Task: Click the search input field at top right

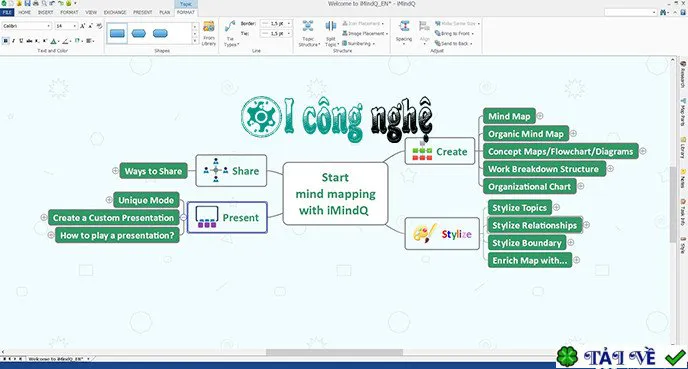Action: tap(630, 13)
